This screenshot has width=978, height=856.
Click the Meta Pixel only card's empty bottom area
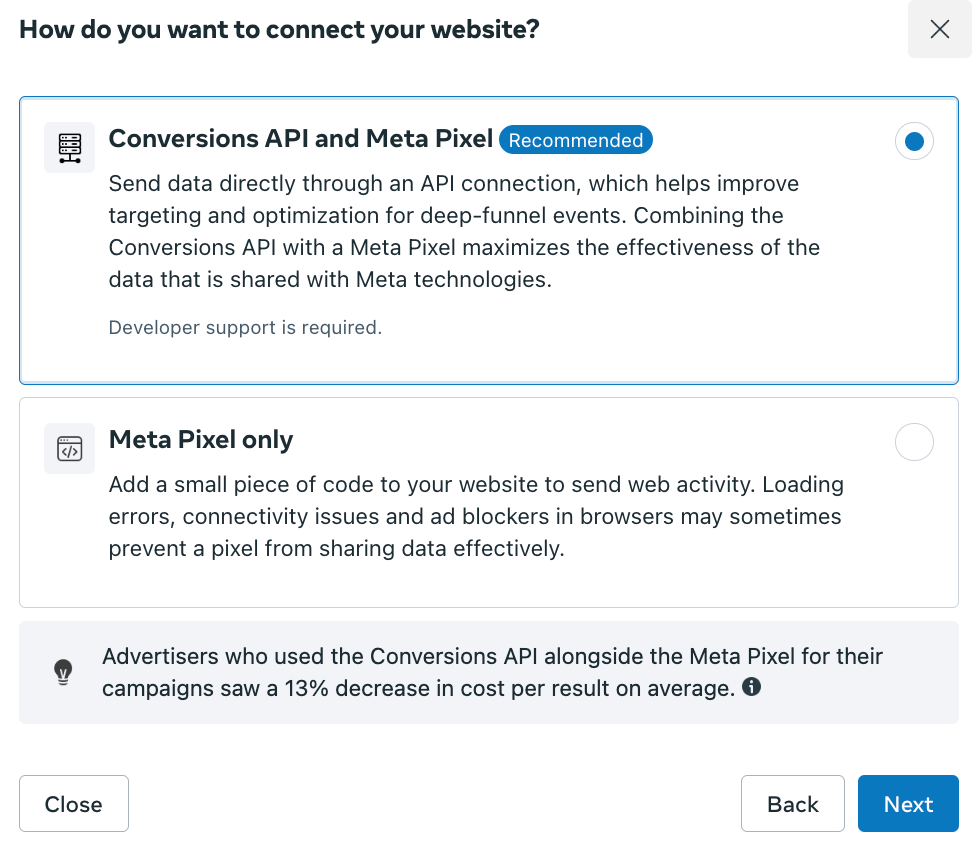(489, 585)
